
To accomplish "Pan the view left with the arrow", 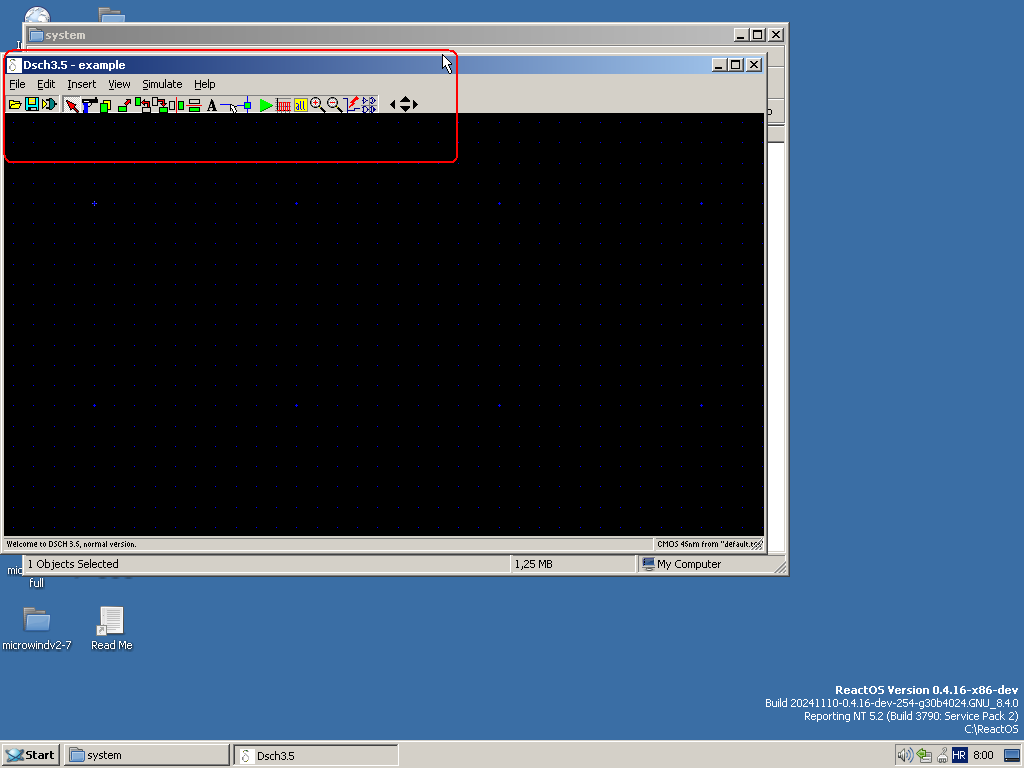I will coord(392,104).
